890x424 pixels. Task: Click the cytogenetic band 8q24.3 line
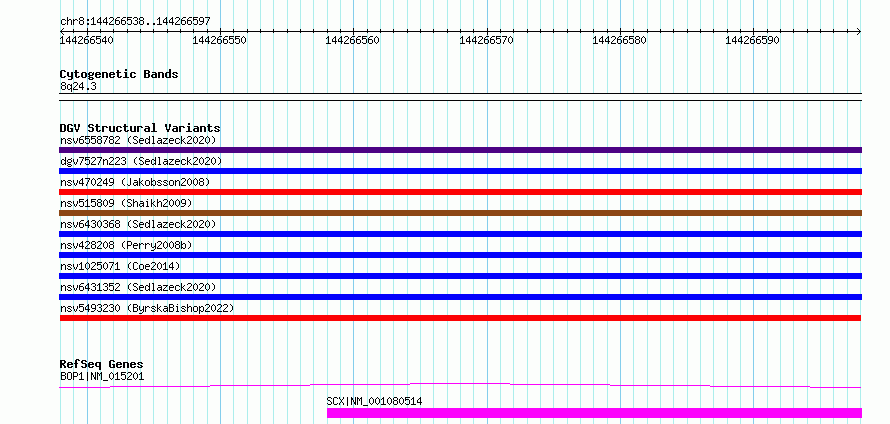pyautogui.click(x=460, y=97)
